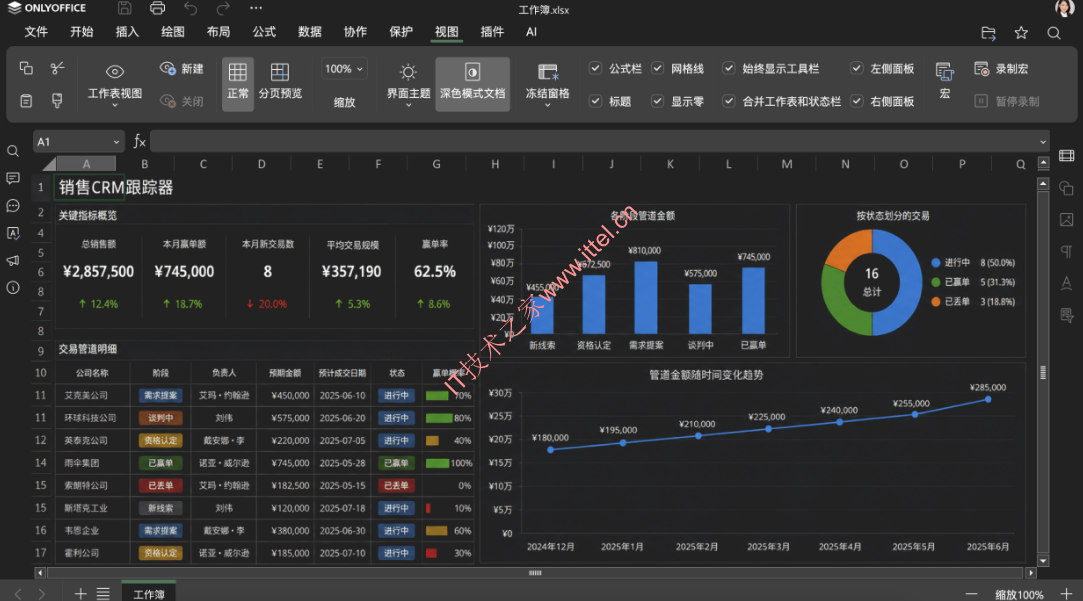Open shape settings icon in right sidebar
Image resolution: width=1083 pixels, height=601 pixels.
pos(1066,188)
